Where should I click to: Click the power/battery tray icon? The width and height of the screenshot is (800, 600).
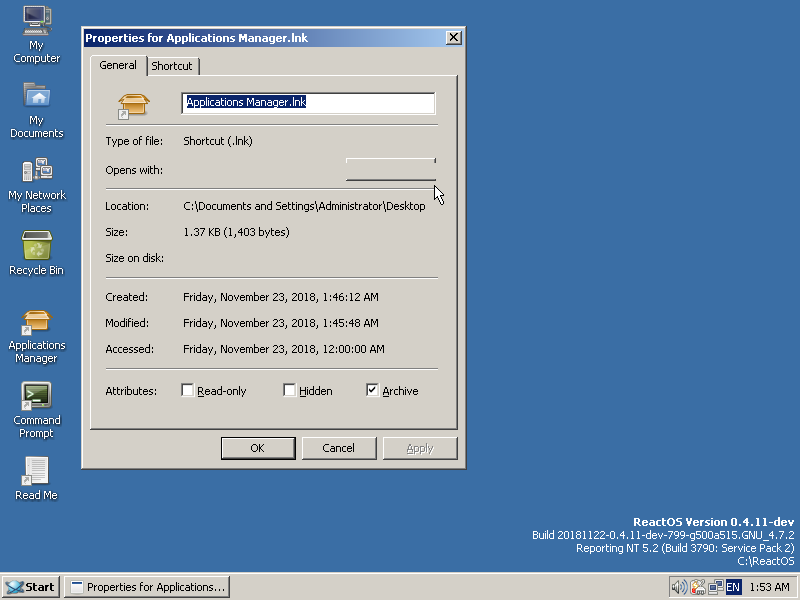[697, 587]
